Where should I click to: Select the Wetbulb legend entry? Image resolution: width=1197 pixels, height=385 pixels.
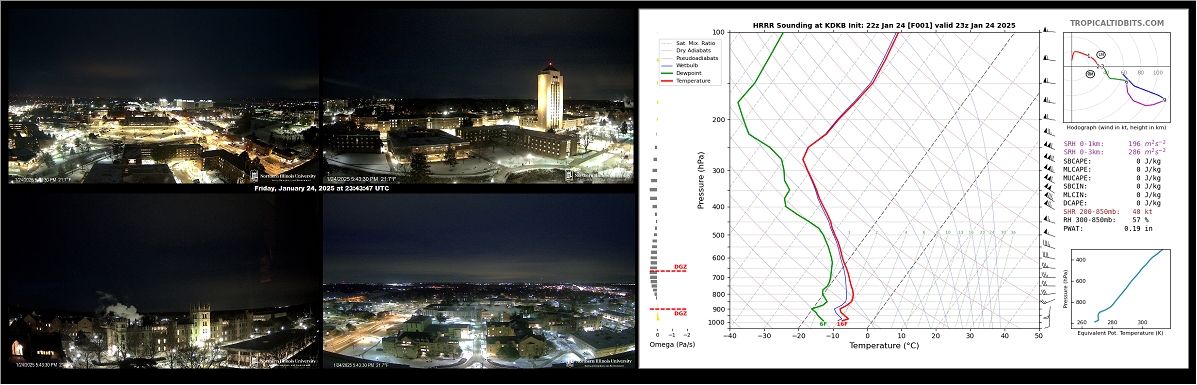682,66
